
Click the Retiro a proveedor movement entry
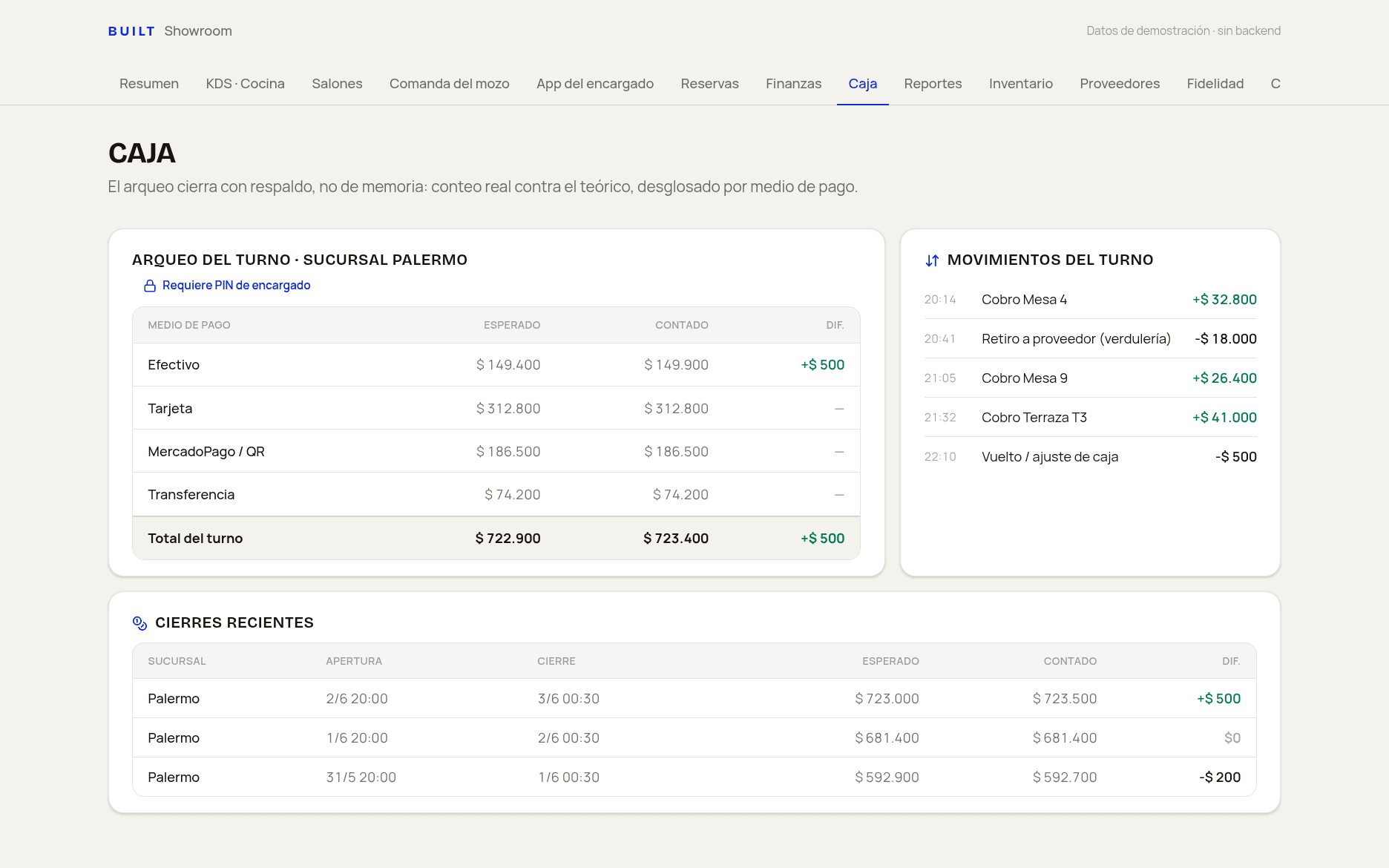click(x=1090, y=339)
